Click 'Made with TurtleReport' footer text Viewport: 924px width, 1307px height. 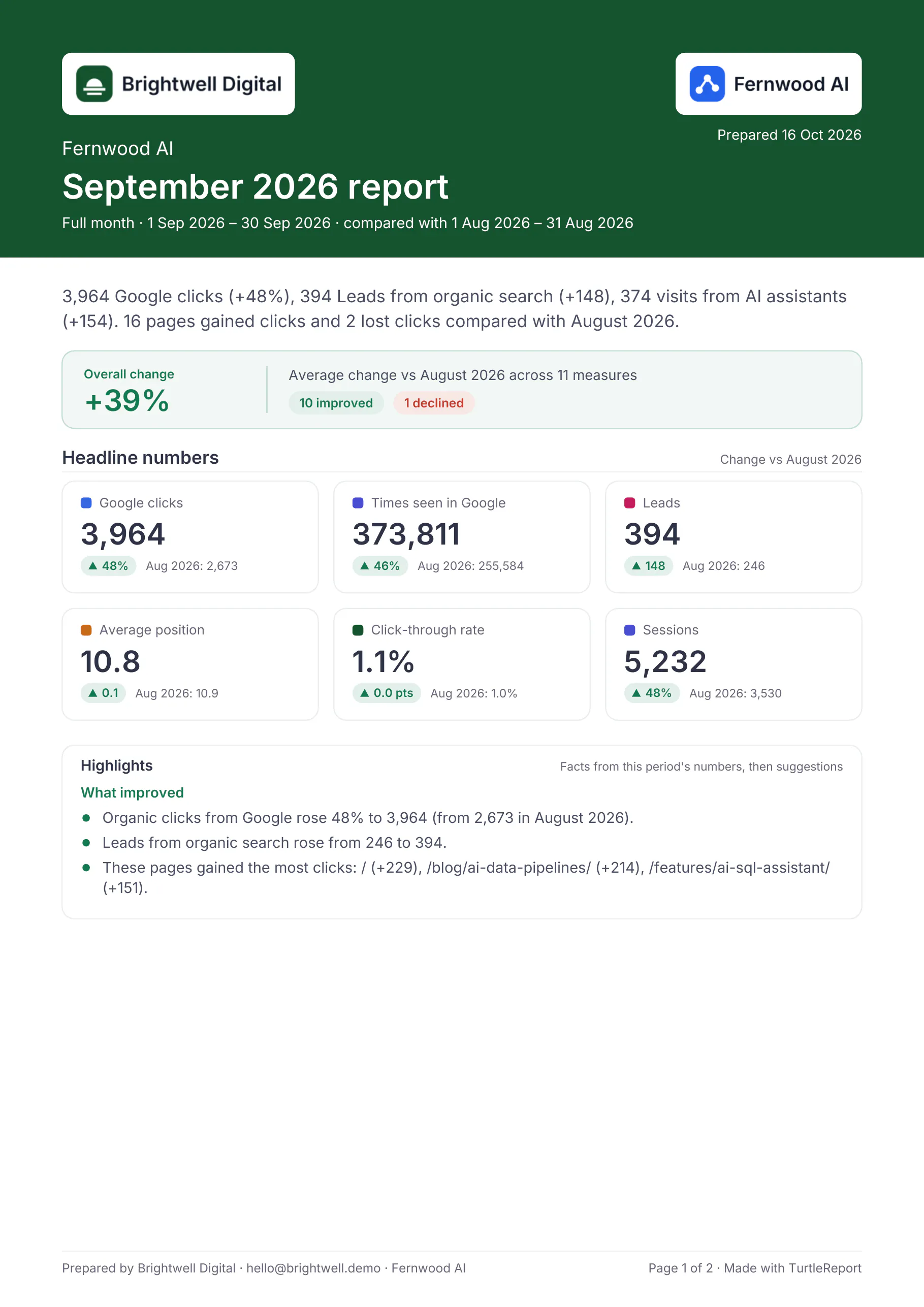(x=792, y=1268)
